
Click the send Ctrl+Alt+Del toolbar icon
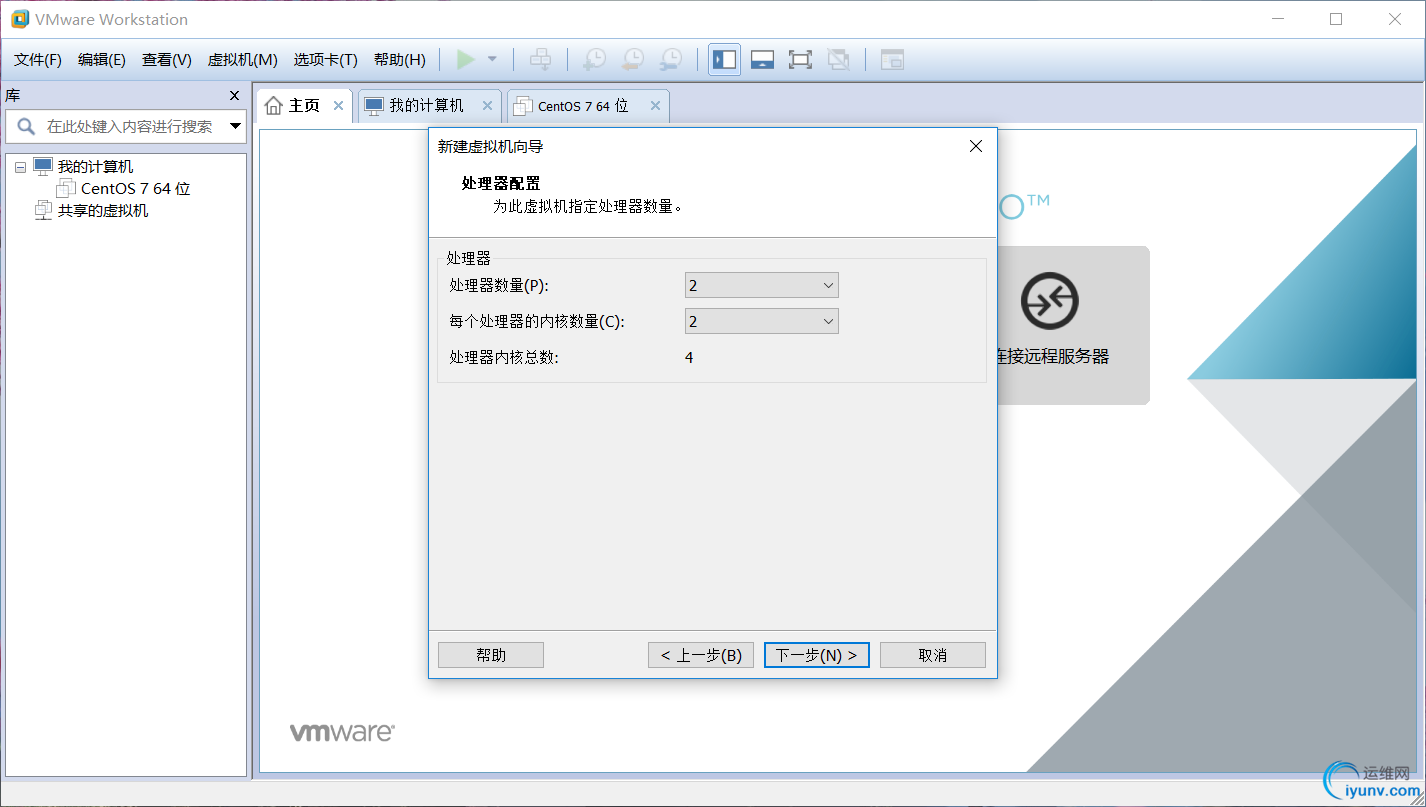540,60
